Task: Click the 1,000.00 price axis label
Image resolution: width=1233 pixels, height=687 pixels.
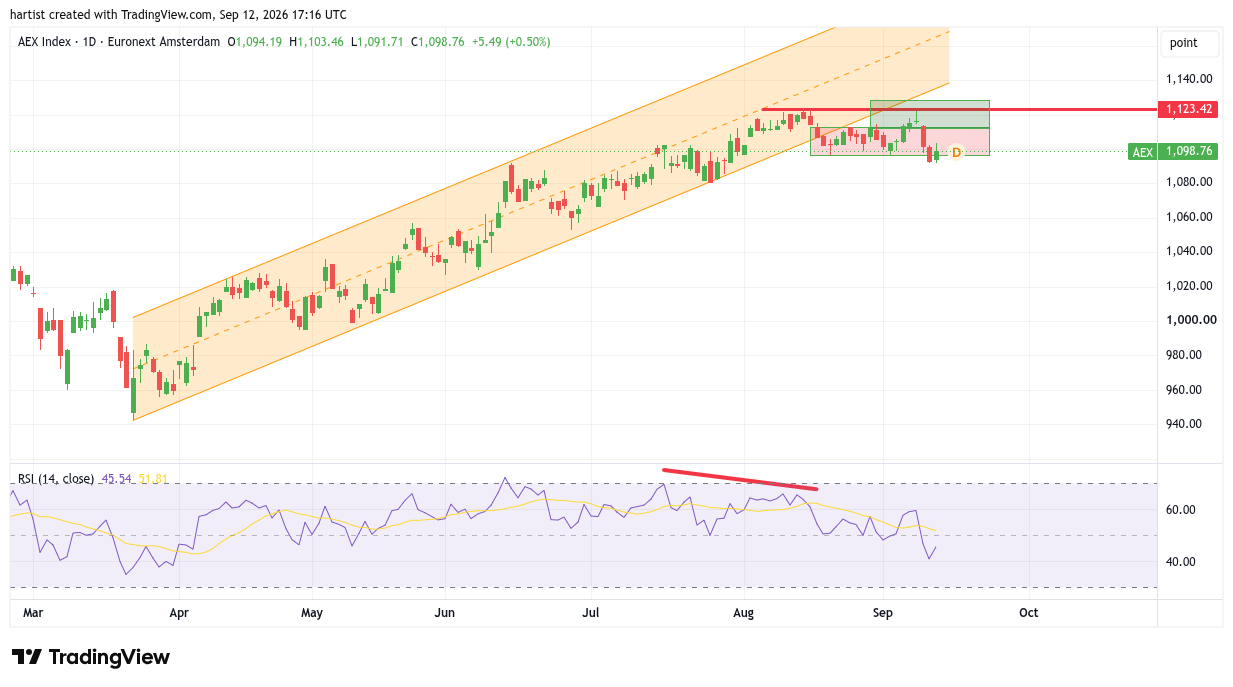Action: [1190, 320]
